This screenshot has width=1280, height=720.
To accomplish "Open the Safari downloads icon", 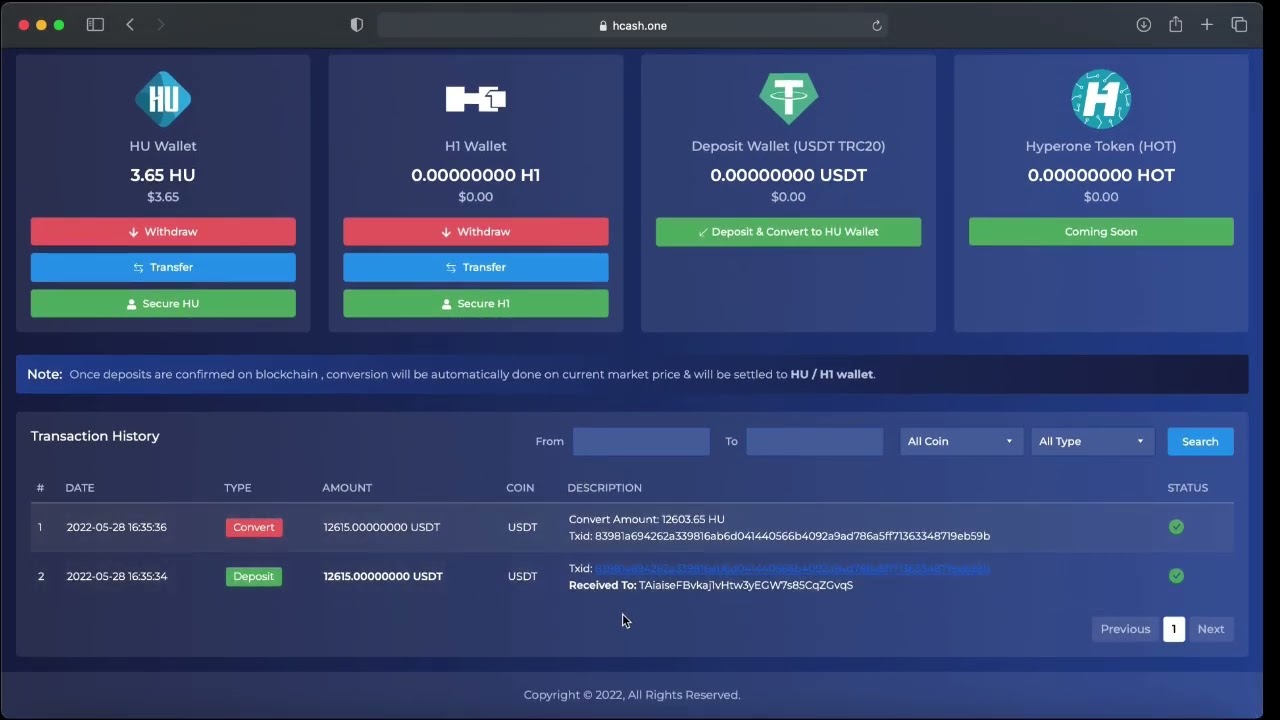I will coord(1144,25).
